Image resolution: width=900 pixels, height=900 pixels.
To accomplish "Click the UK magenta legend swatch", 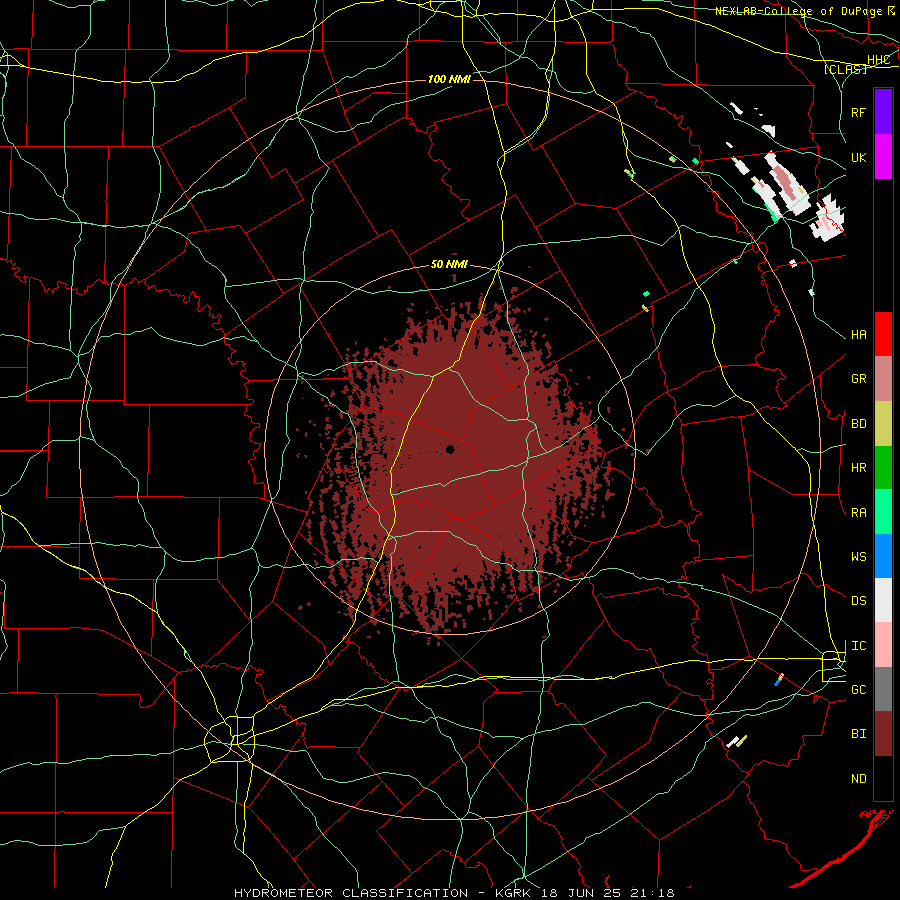I will pos(883,157).
